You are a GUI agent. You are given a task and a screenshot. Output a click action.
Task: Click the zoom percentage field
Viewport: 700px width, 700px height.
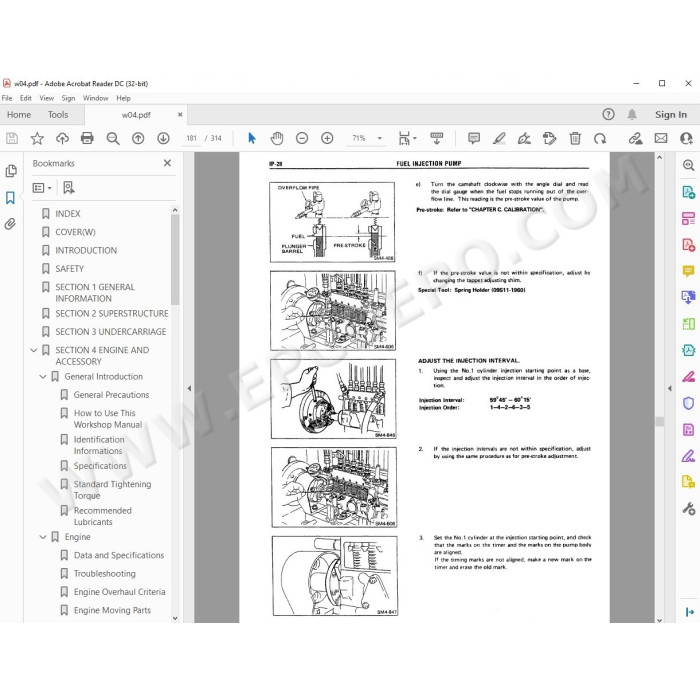coord(359,138)
